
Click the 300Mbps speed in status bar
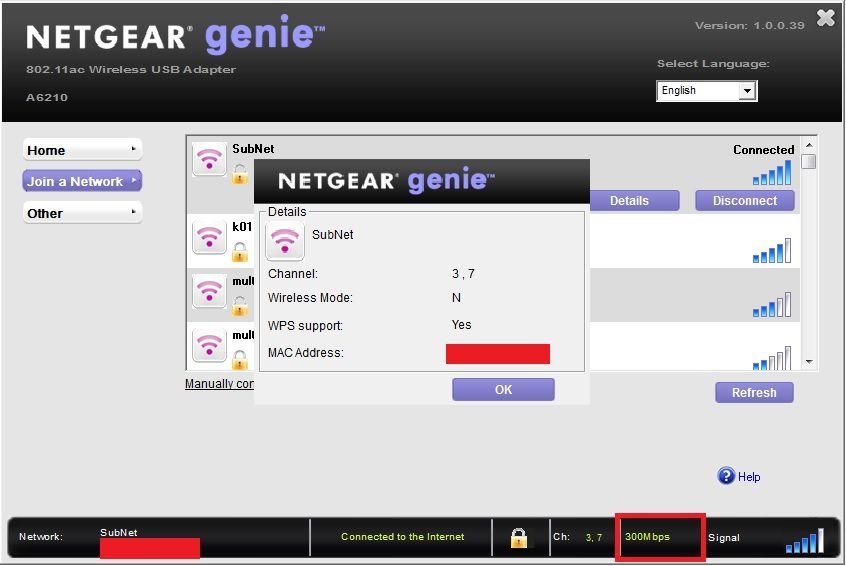pos(647,537)
